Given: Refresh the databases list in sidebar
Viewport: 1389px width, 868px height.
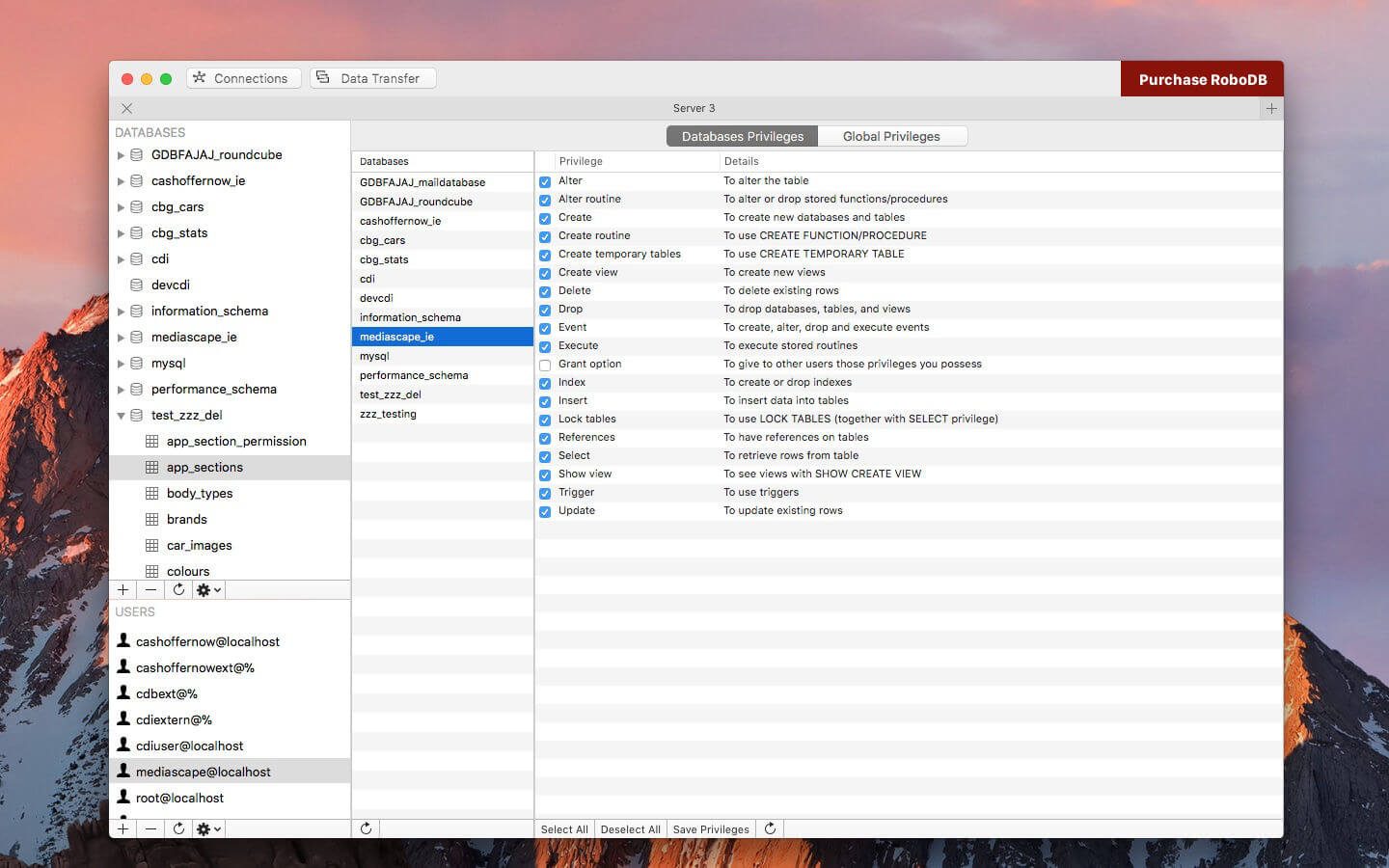Looking at the screenshot, I should click(x=178, y=589).
